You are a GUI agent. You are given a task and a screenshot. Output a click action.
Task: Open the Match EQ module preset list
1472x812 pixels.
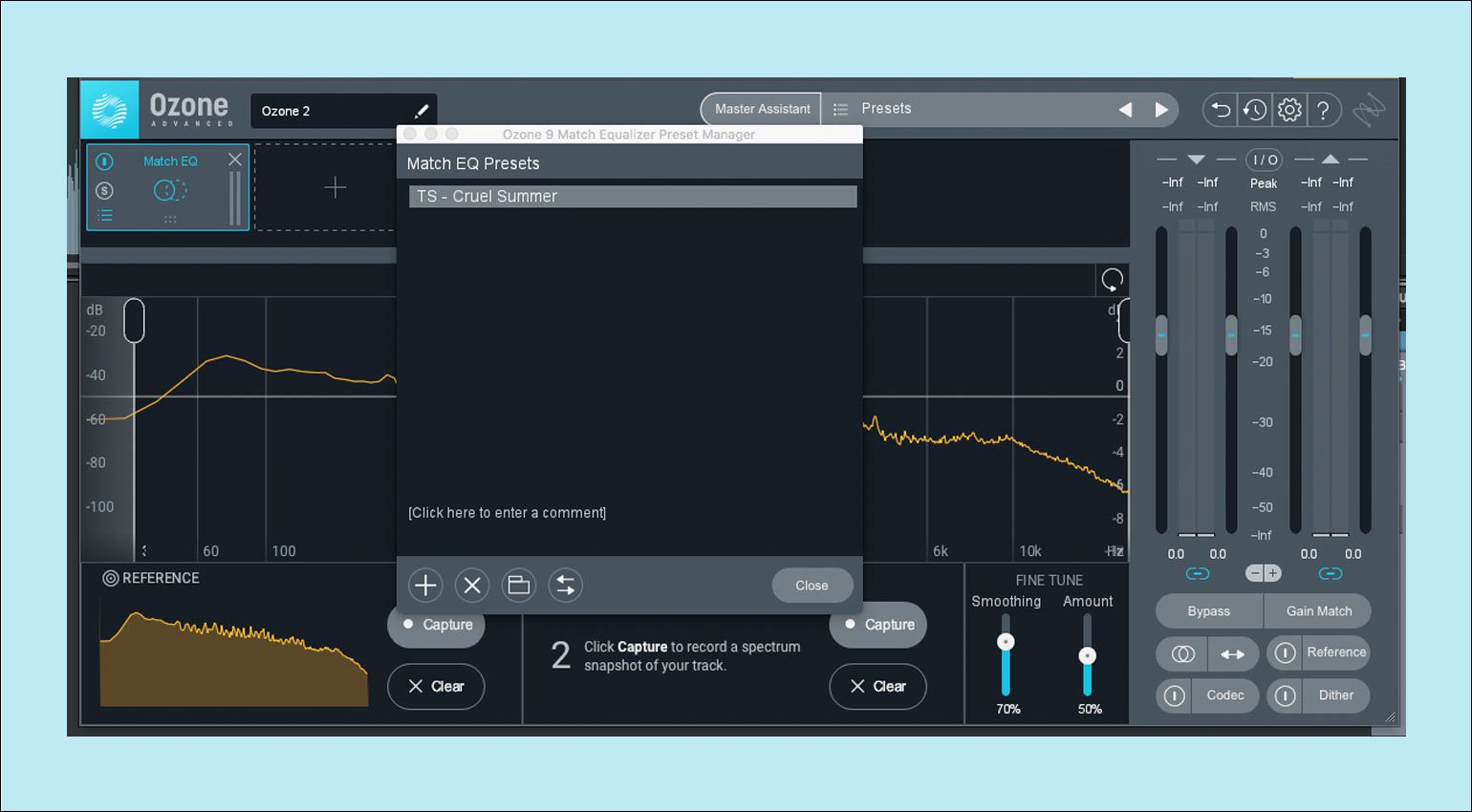tap(105, 216)
